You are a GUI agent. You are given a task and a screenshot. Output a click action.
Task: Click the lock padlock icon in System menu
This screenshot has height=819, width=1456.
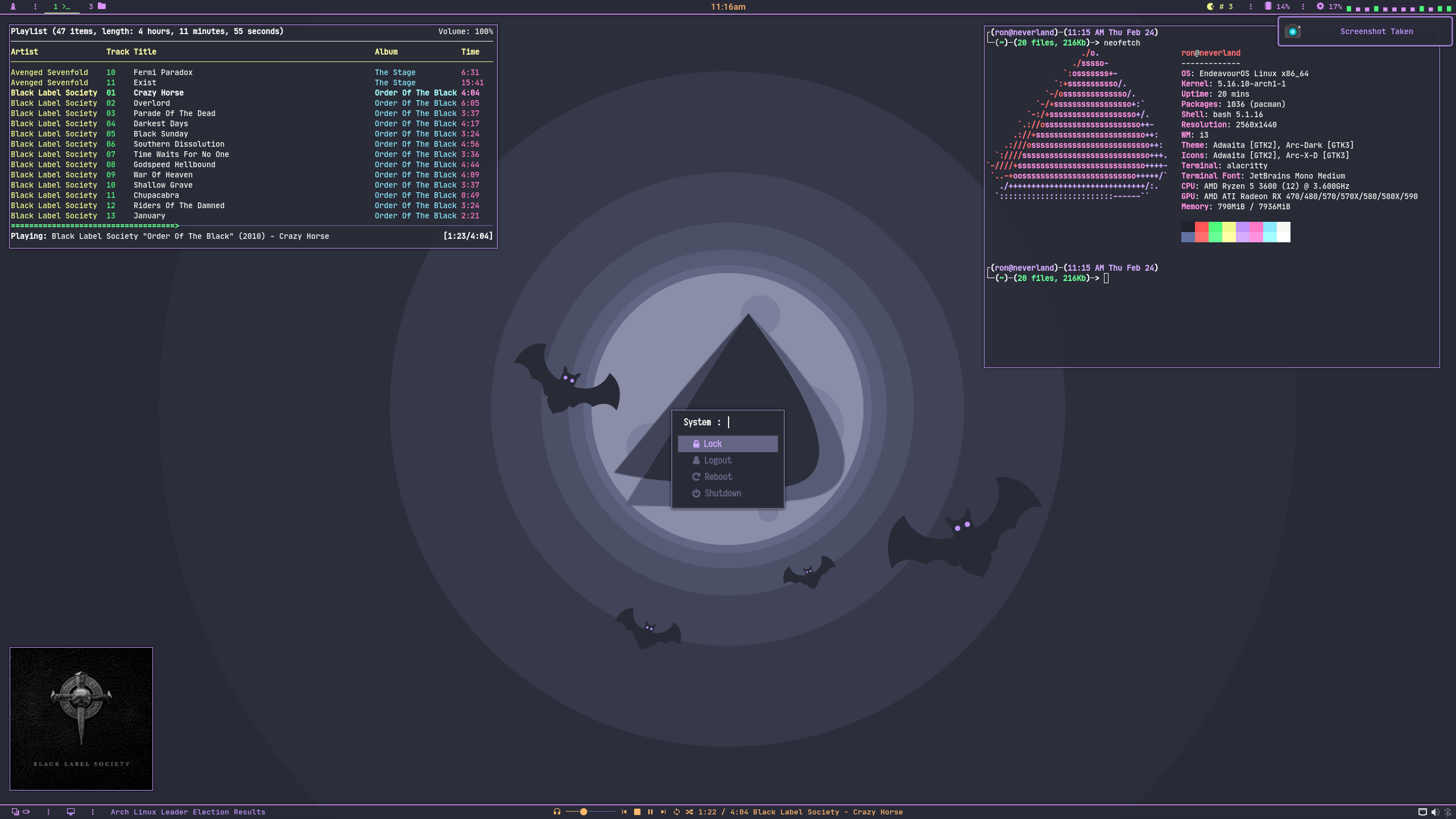click(696, 444)
